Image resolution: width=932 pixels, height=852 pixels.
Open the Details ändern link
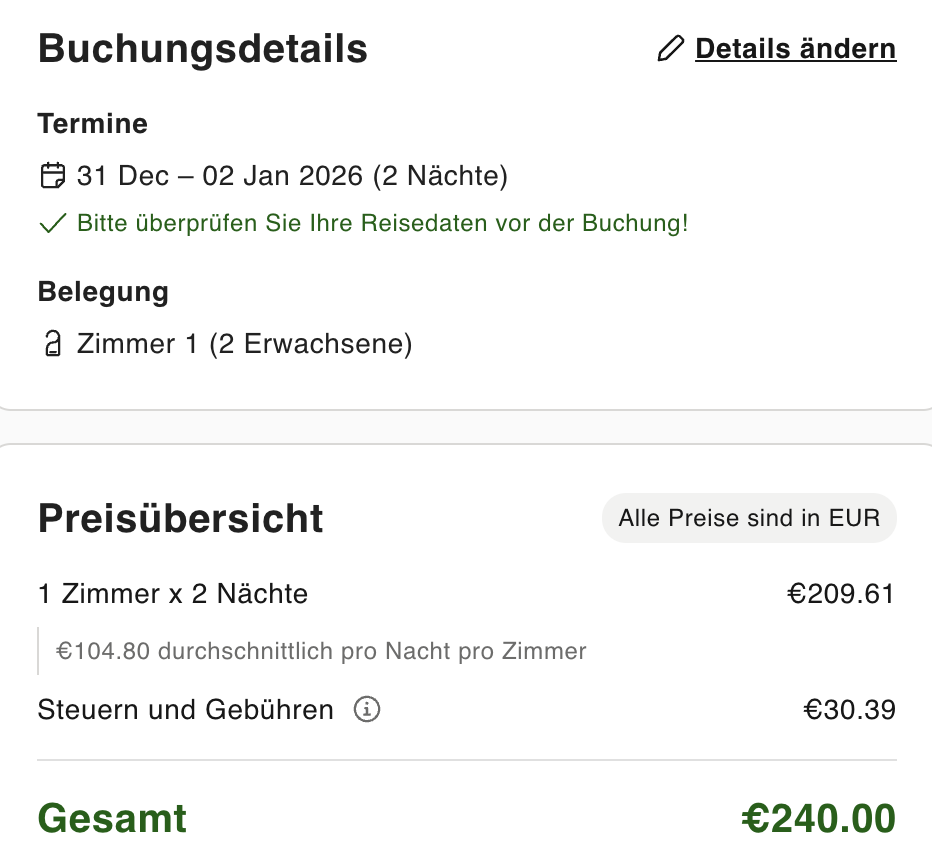point(795,48)
